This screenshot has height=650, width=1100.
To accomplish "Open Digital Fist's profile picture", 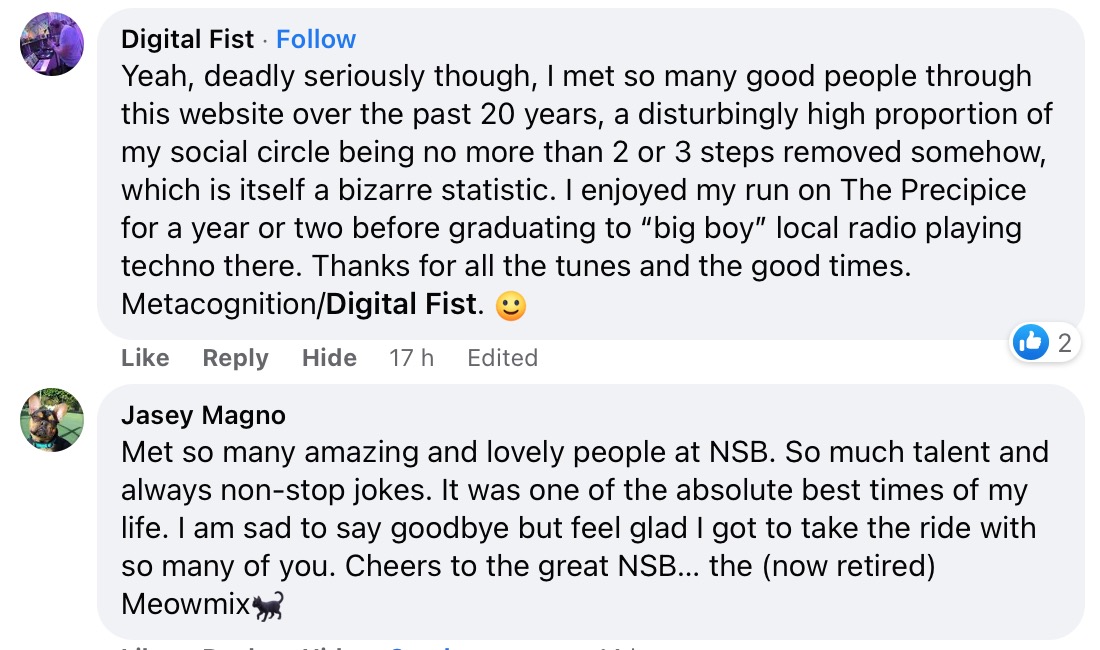I will [x=52, y=44].
